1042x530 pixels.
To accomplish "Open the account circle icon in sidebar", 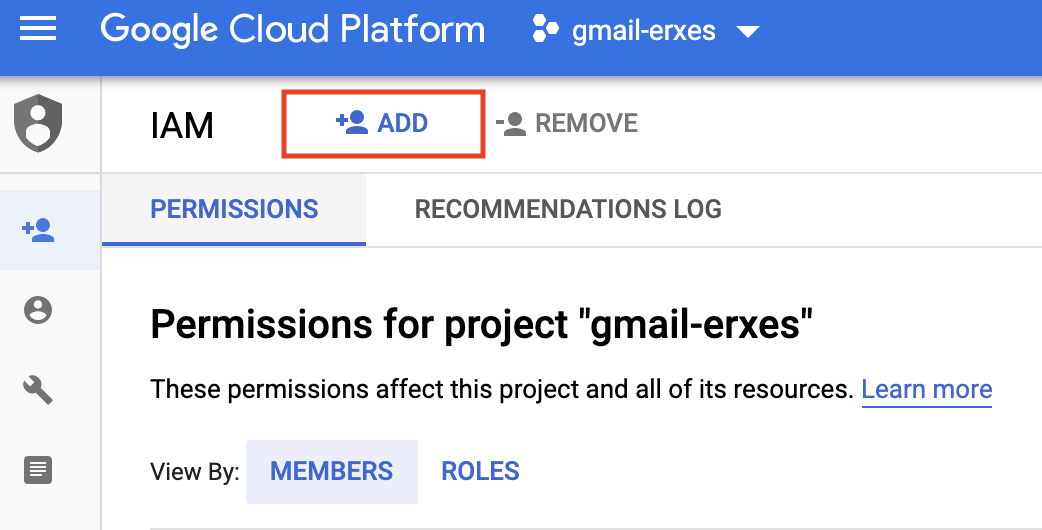I will point(38,311).
